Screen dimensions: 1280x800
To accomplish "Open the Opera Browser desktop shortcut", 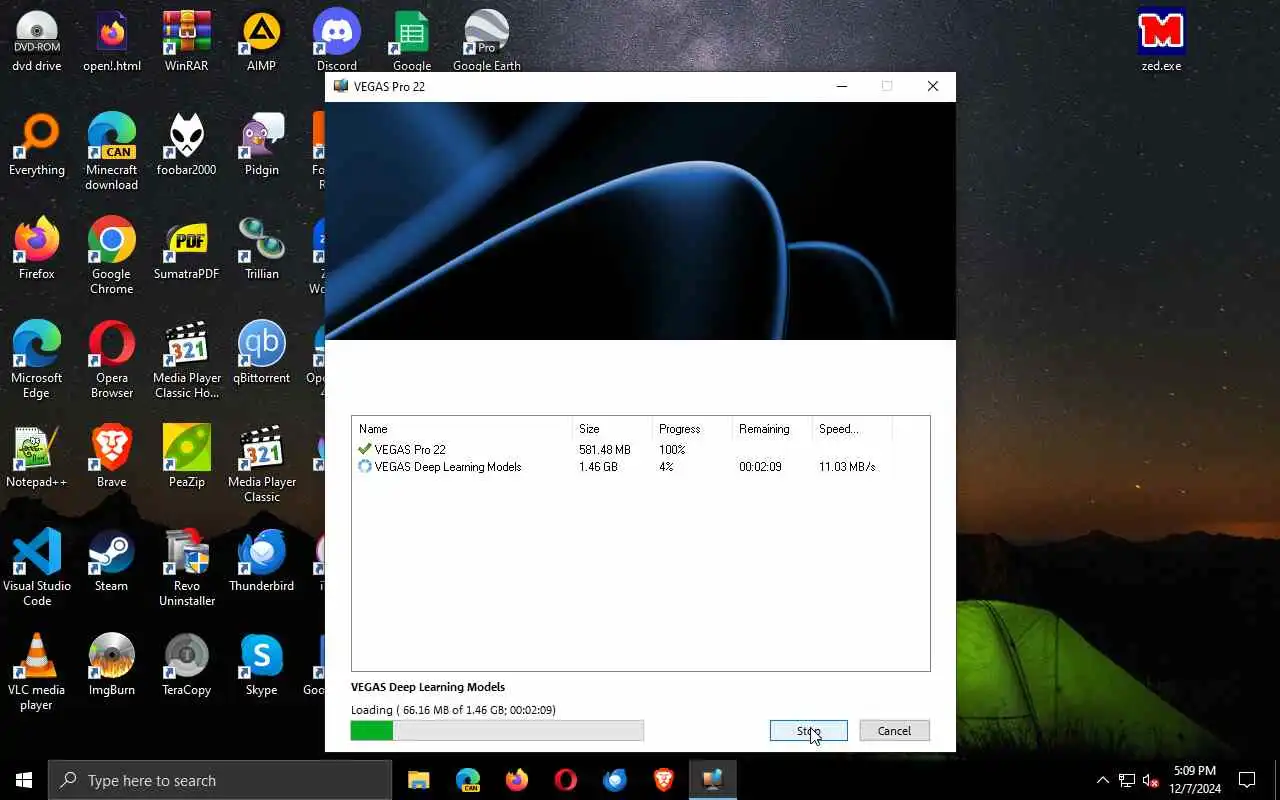I will click(112, 360).
